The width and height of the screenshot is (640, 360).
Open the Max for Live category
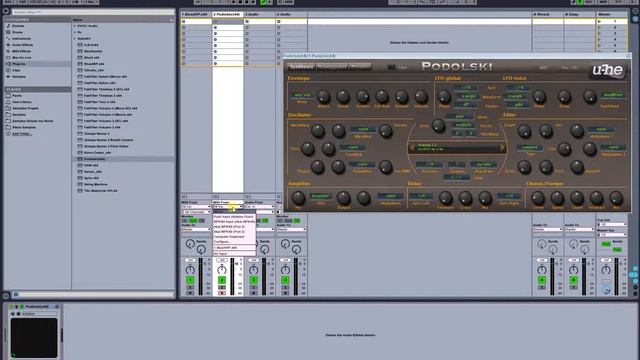click(21, 58)
